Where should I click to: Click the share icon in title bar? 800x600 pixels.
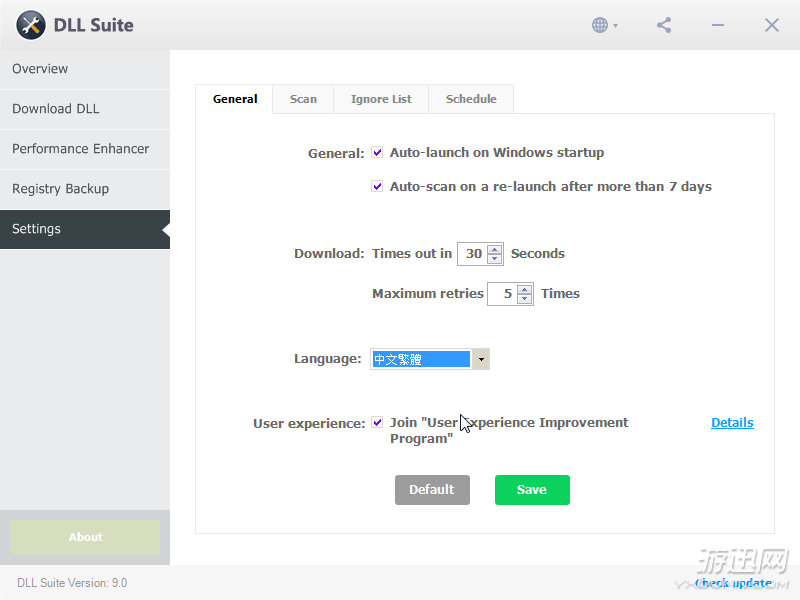[664, 25]
